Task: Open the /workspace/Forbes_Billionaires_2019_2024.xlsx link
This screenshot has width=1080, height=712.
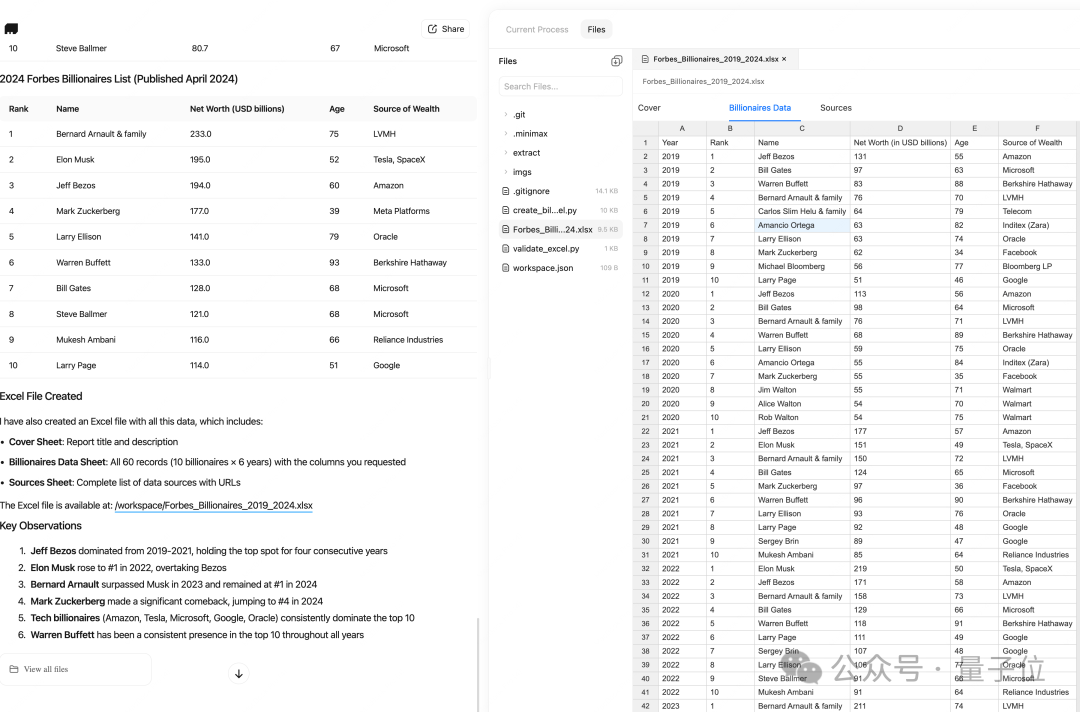Action: pyautogui.click(x=214, y=505)
